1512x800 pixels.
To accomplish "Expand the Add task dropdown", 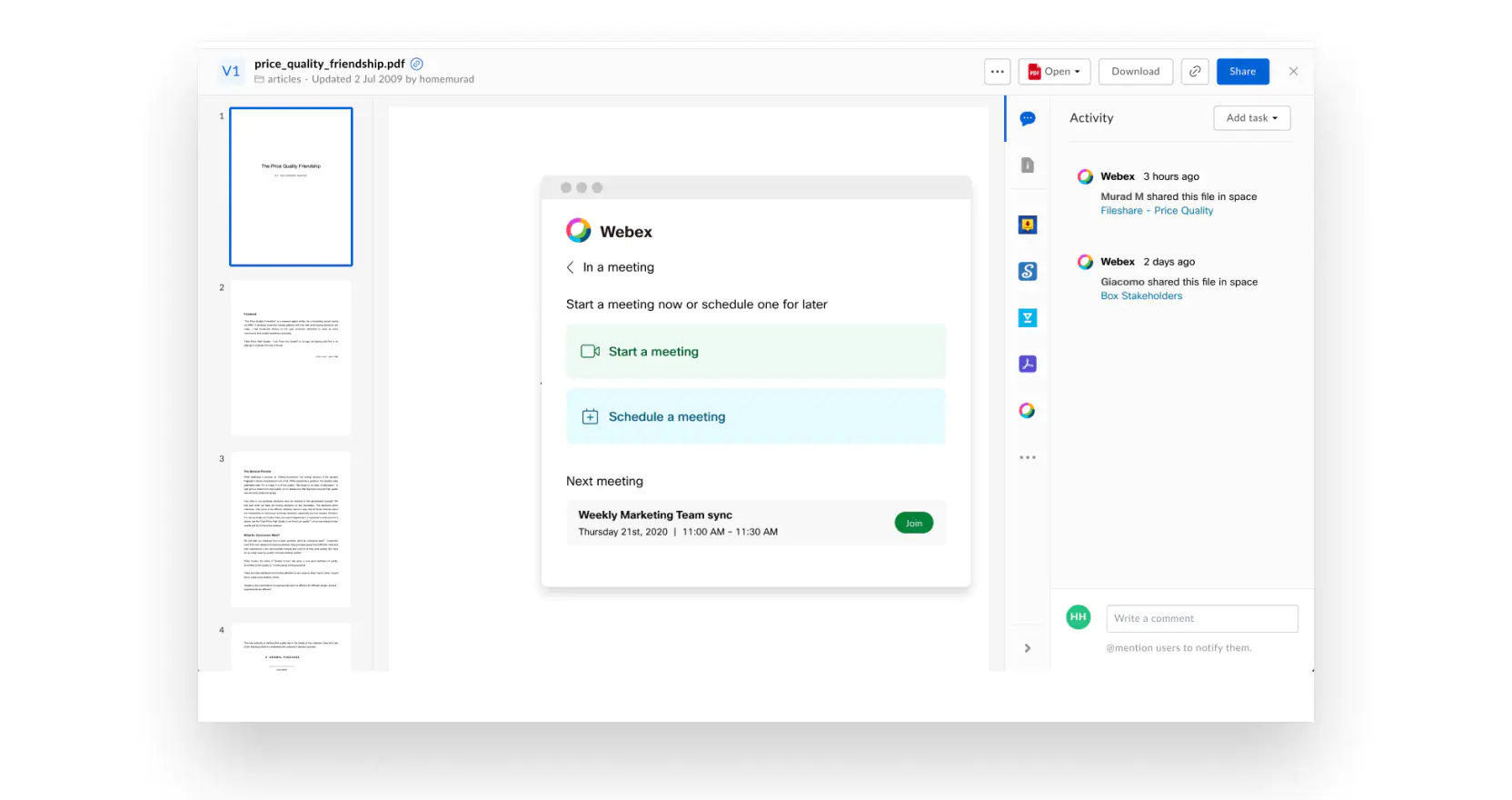I will click(x=1251, y=118).
